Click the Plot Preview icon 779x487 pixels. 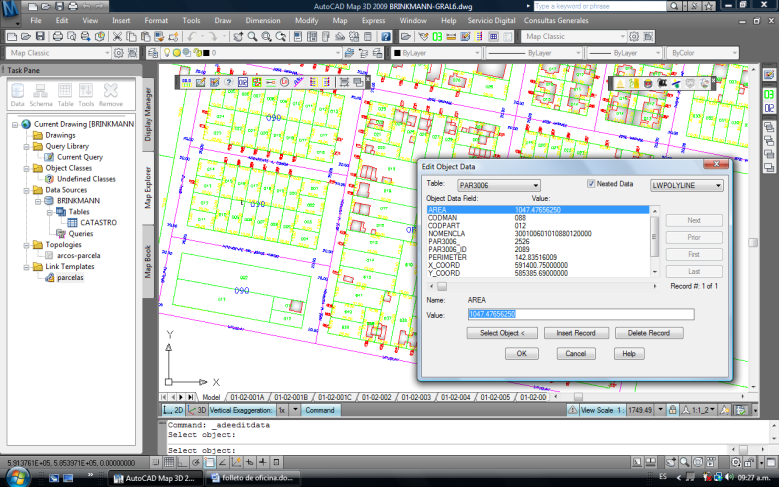coord(72,36)
